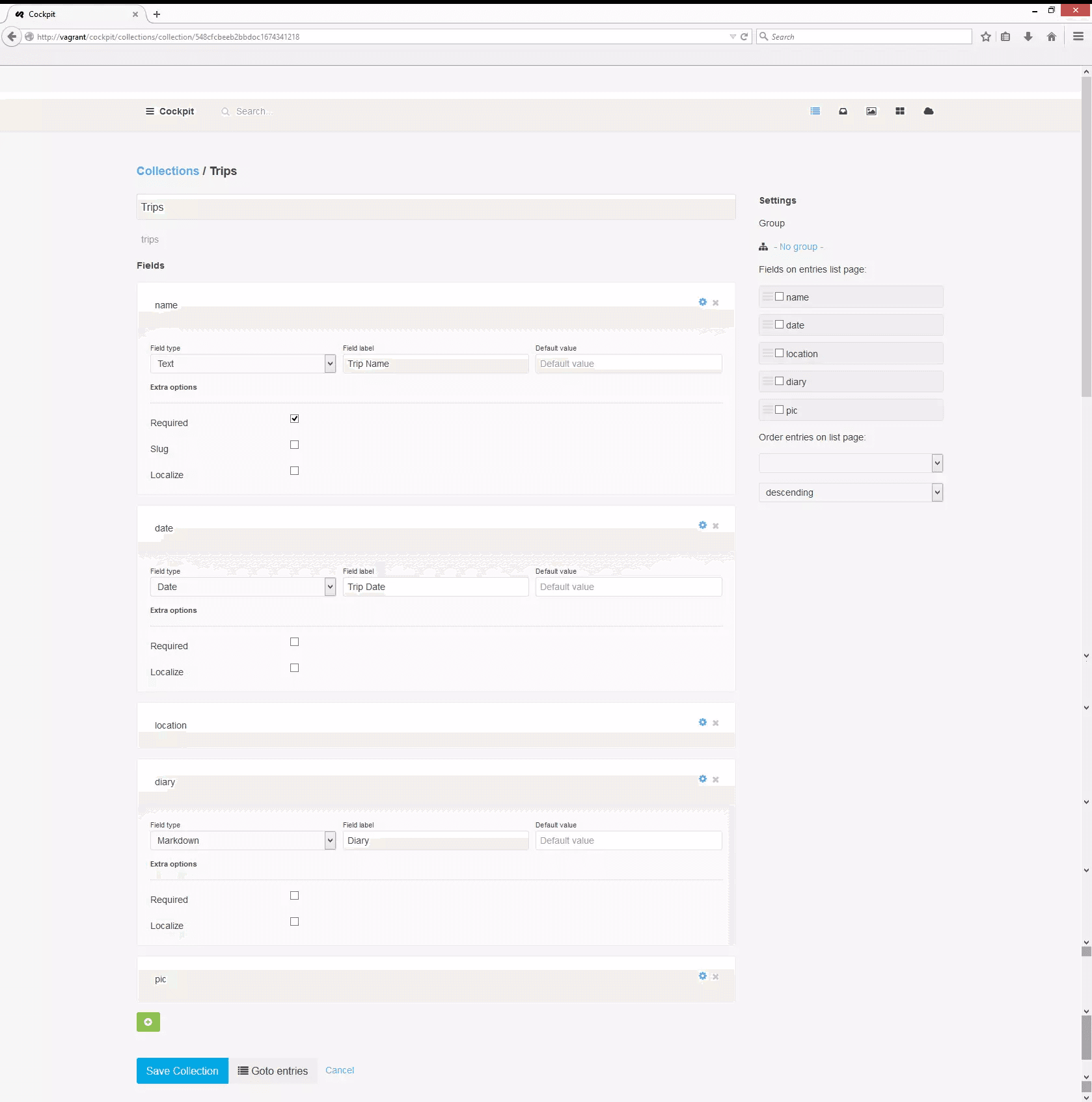The image size is (1092, 1102).
Task: Click the Save Collection button
Action: pos(182,1071)
